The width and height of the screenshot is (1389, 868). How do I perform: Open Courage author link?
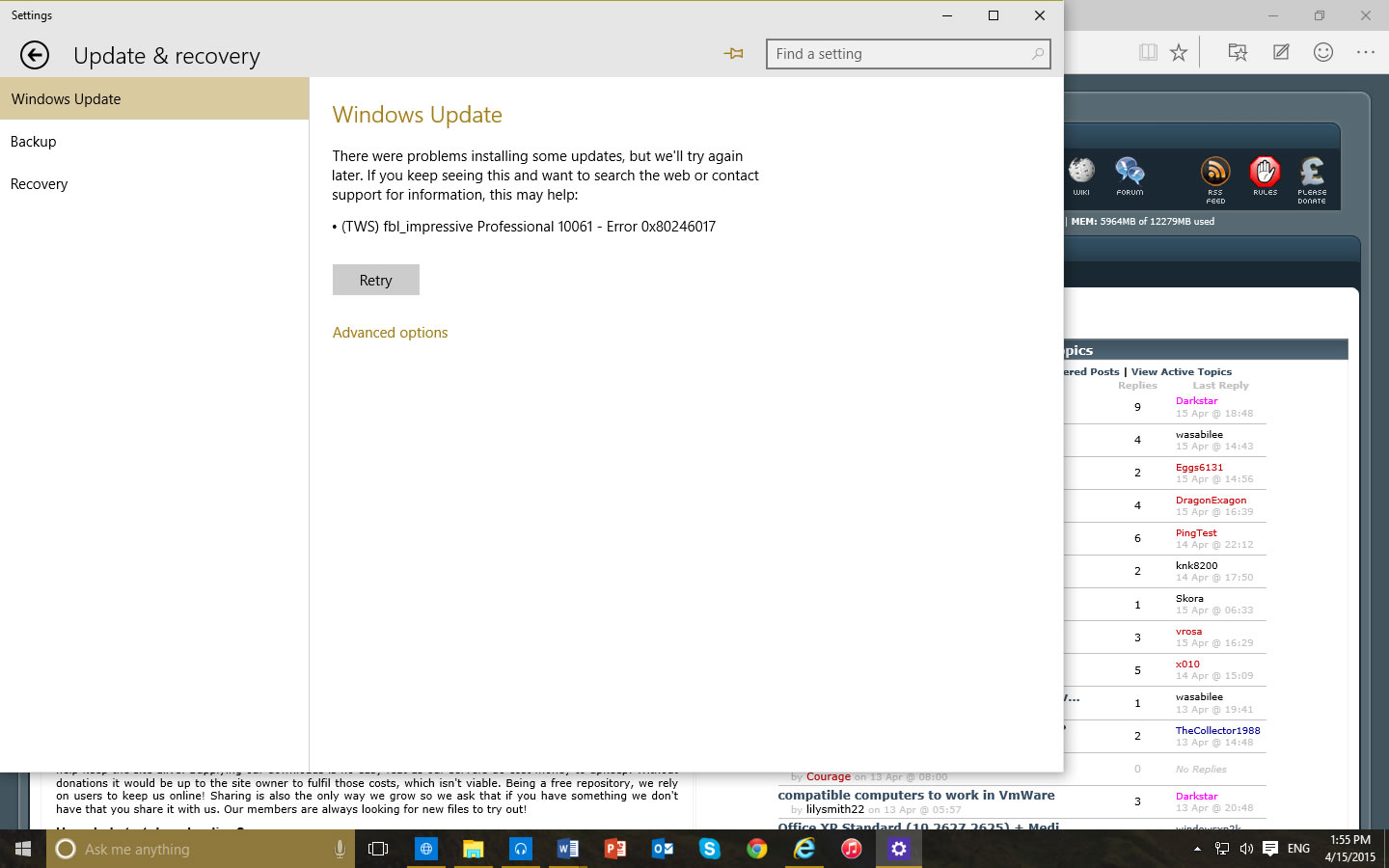829,776
